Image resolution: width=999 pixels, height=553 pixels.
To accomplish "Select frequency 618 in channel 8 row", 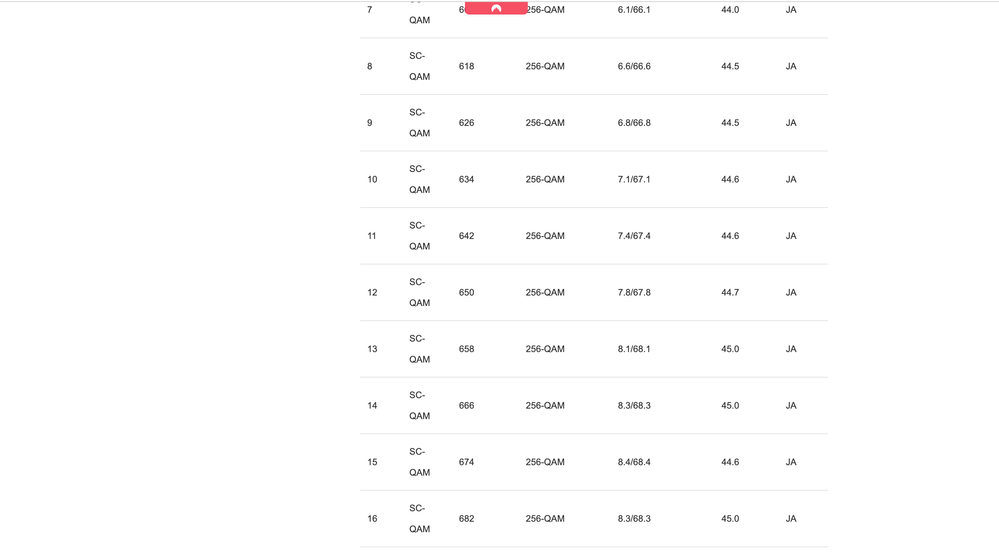I will [466, 66].
